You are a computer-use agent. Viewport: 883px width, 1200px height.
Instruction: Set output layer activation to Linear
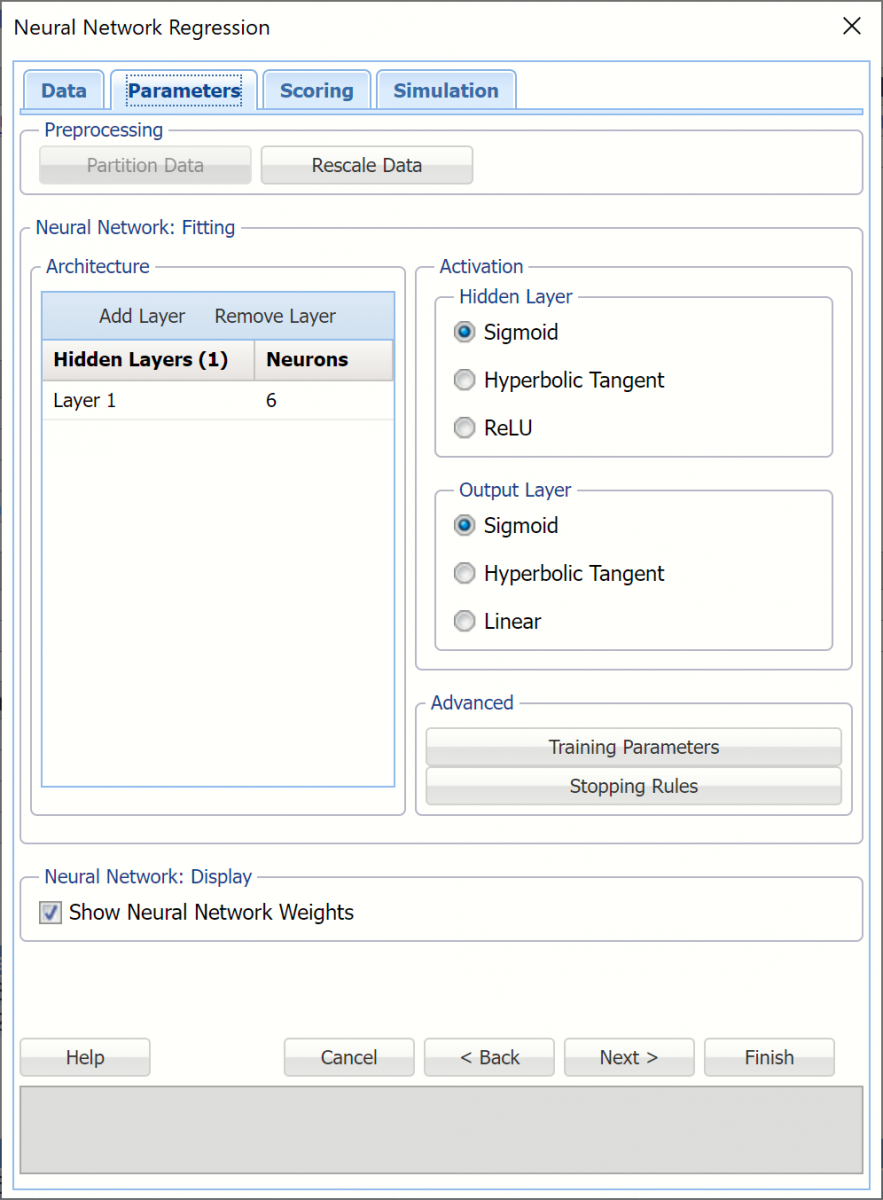pyautogui.click(x=464, y=621)
